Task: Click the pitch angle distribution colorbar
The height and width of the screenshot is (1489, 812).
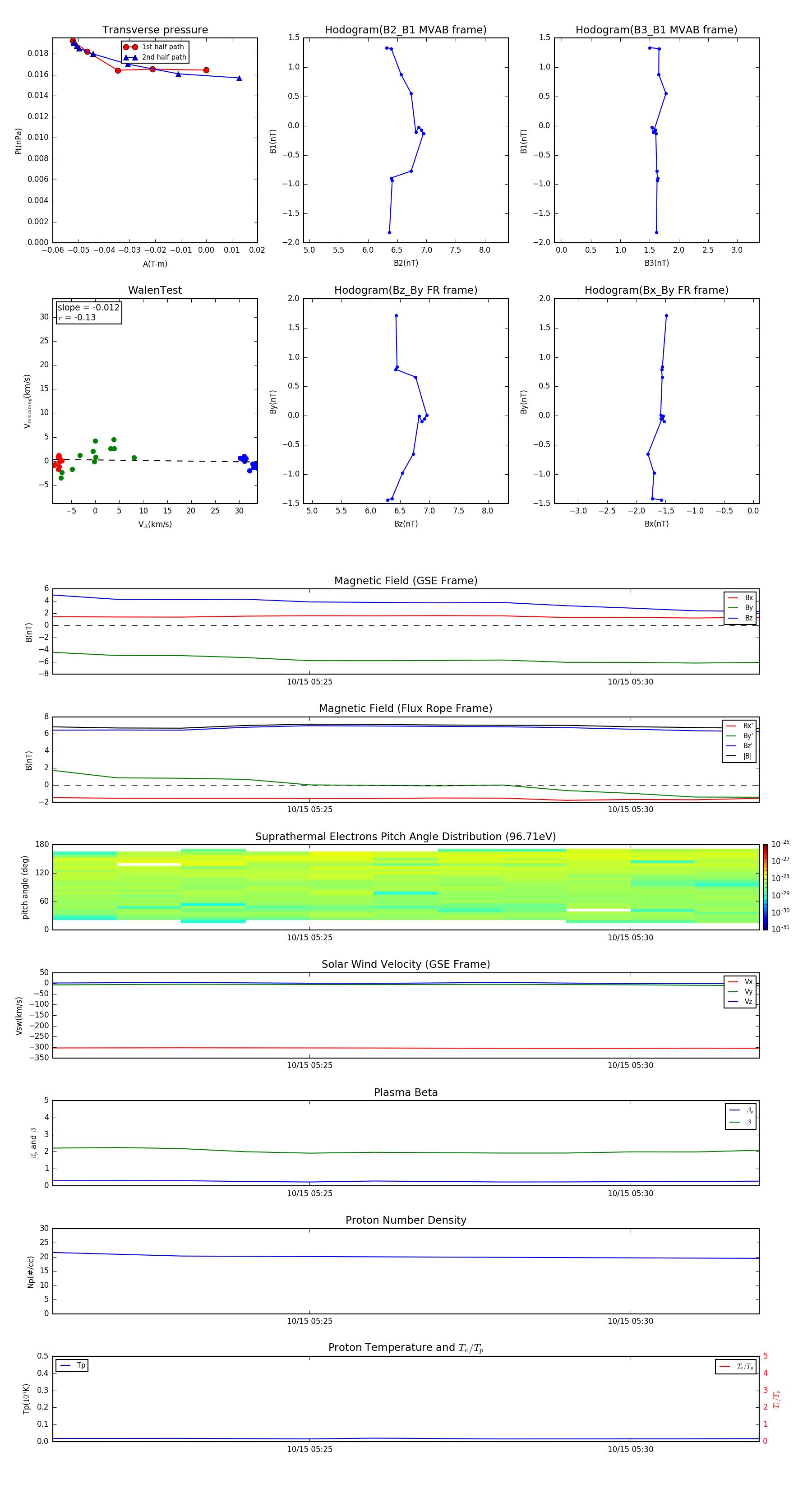Action: pyautogui.click(x=765, y=887)
